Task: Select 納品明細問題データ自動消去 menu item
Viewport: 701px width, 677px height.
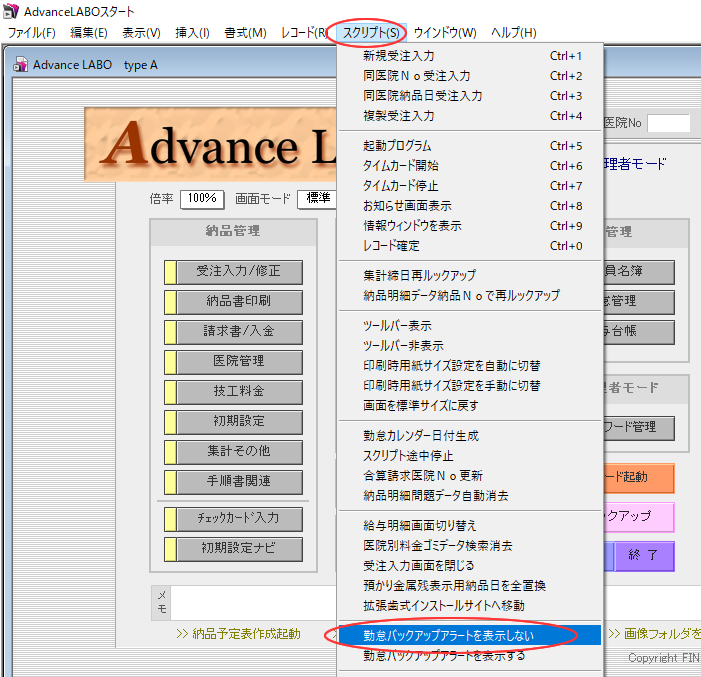Action: [x=469, y=495]
